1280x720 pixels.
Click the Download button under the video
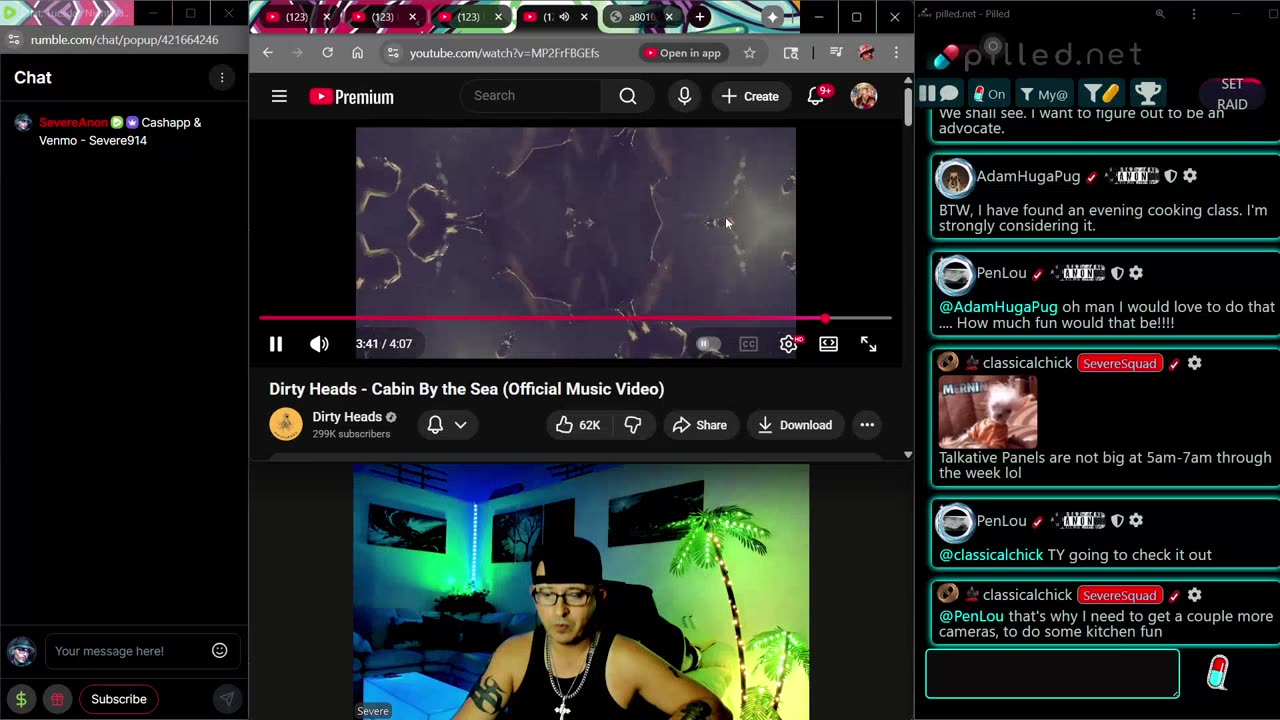coord(795,425)
